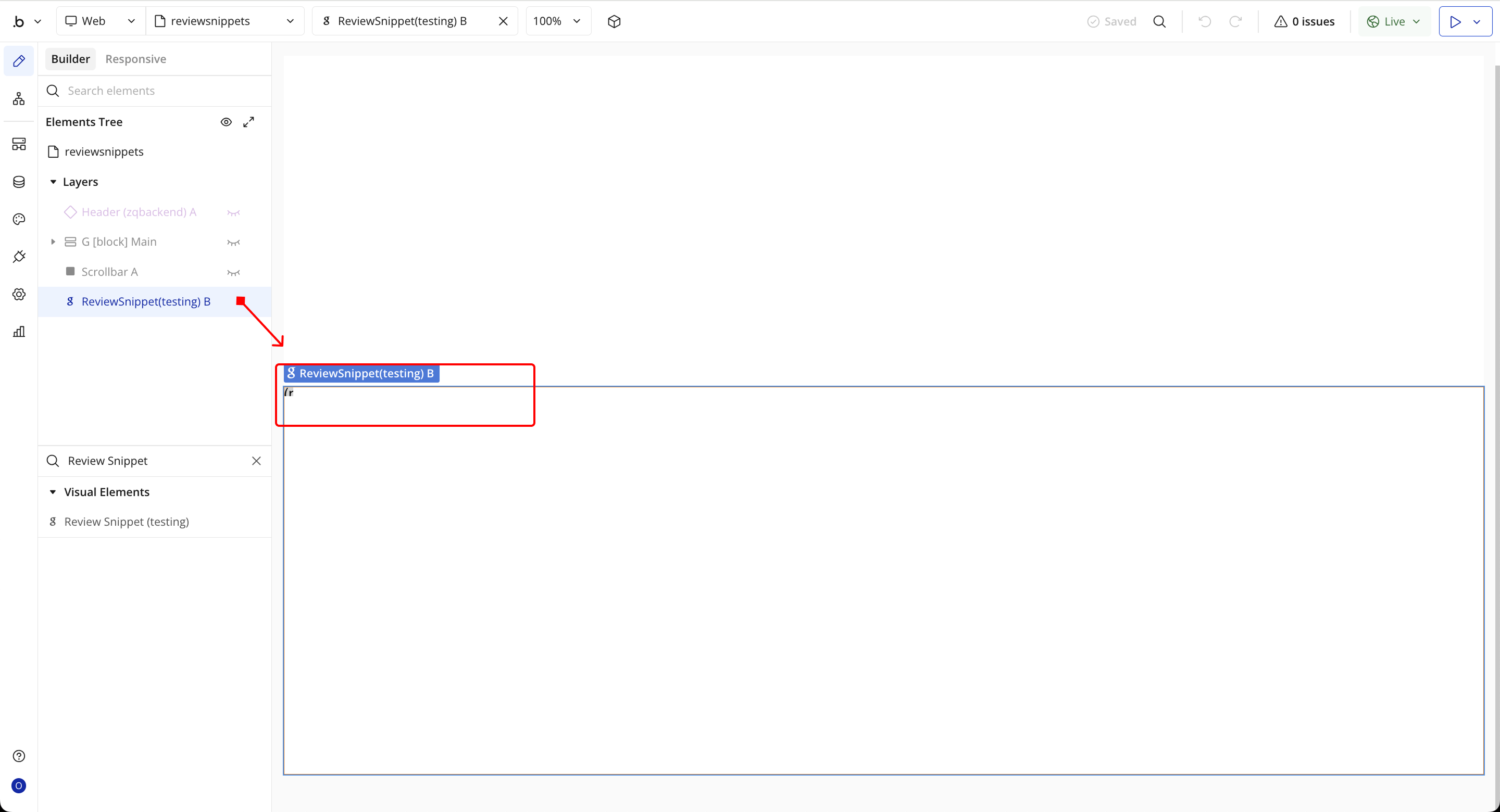Open the Logs bar chart icon
The height and width of the screenshot is (812, 1500).
coord(19,332)
